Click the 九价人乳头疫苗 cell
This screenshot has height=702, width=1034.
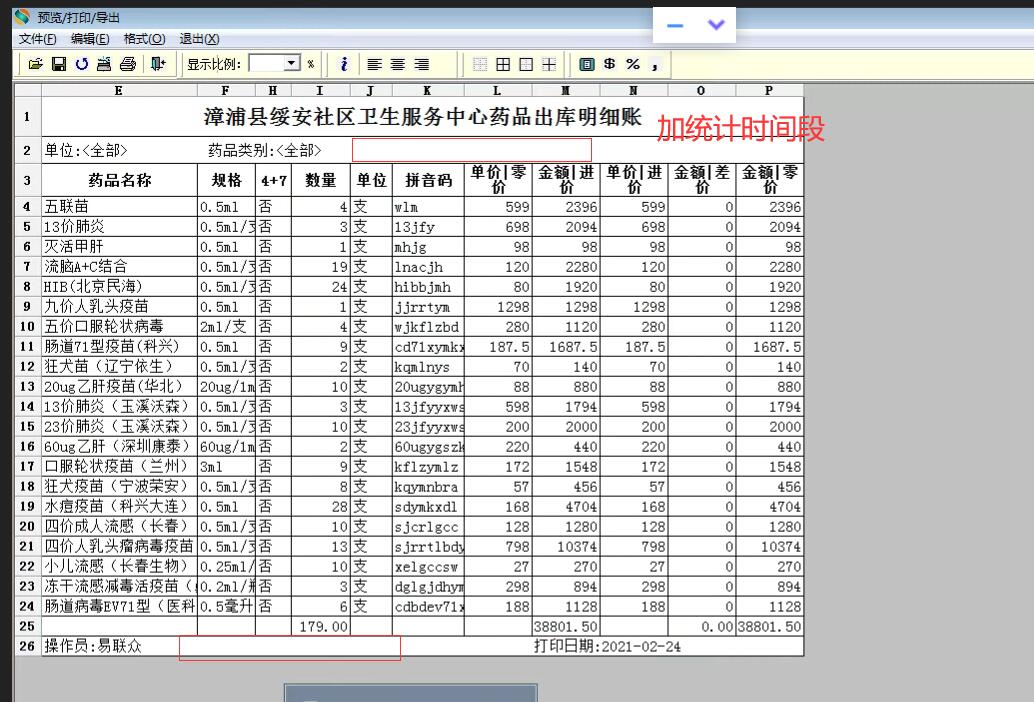pos(119,307)
